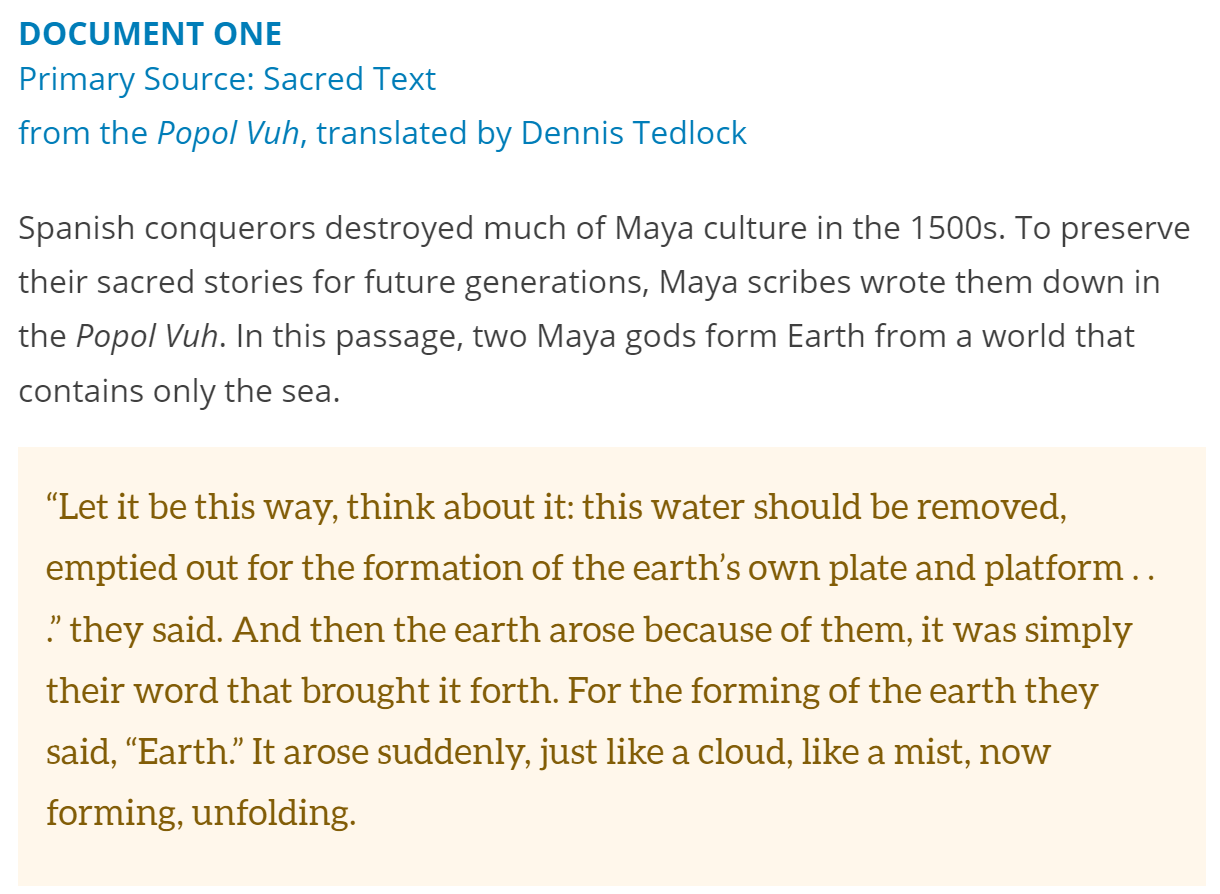The width and height of the screenshot is (1220, 894).
Task: Click the final words 'forming, unfolding.'
Action: coord(200,812)
